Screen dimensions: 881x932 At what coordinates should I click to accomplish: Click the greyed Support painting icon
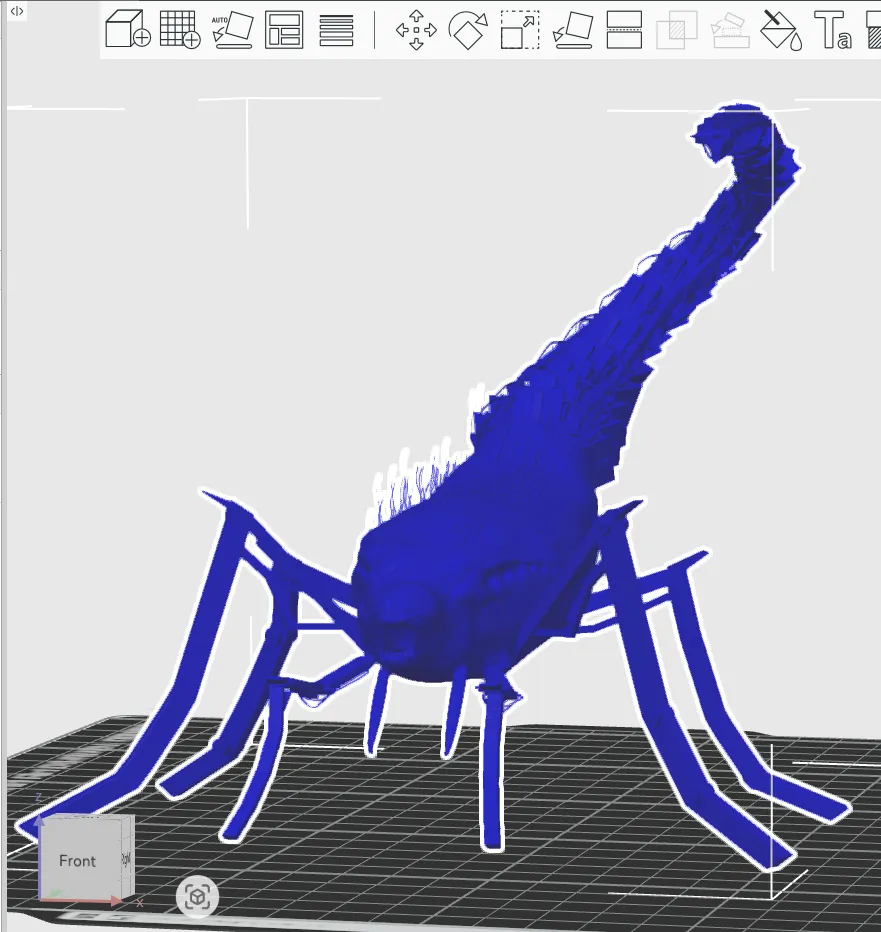[729, 30]
